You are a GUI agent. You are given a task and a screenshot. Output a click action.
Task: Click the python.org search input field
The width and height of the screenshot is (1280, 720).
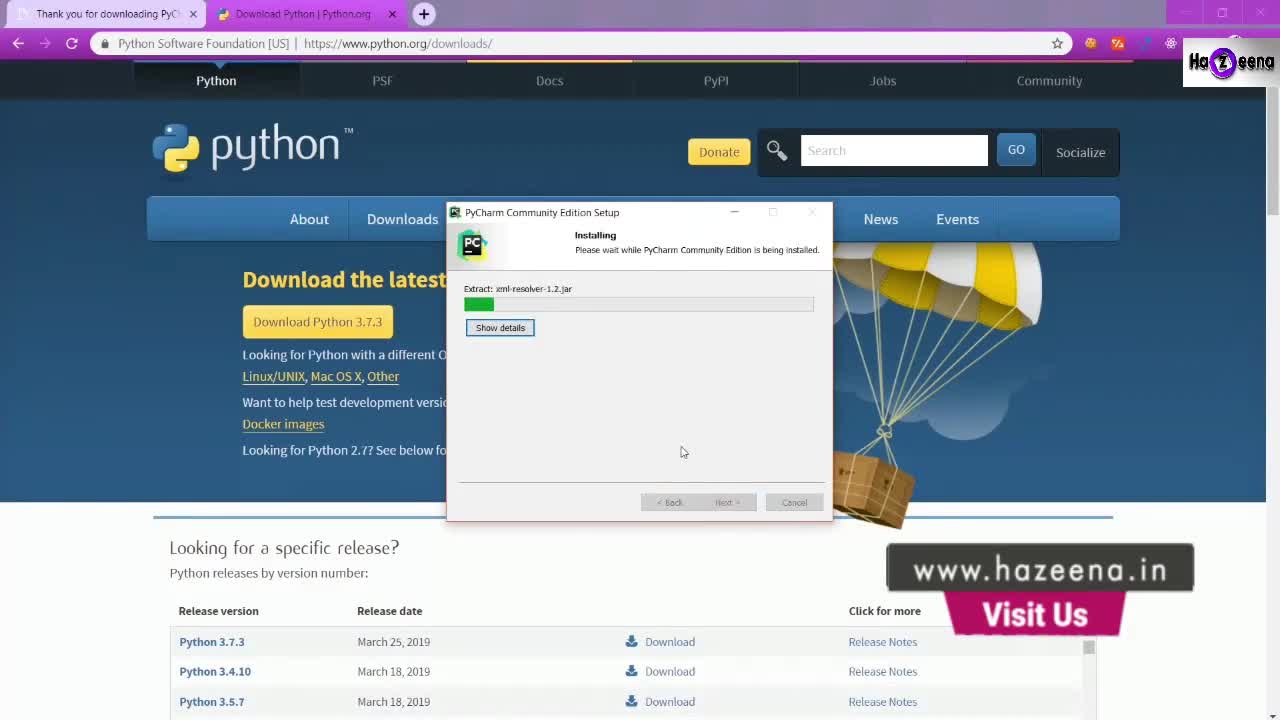click(894, 151)
